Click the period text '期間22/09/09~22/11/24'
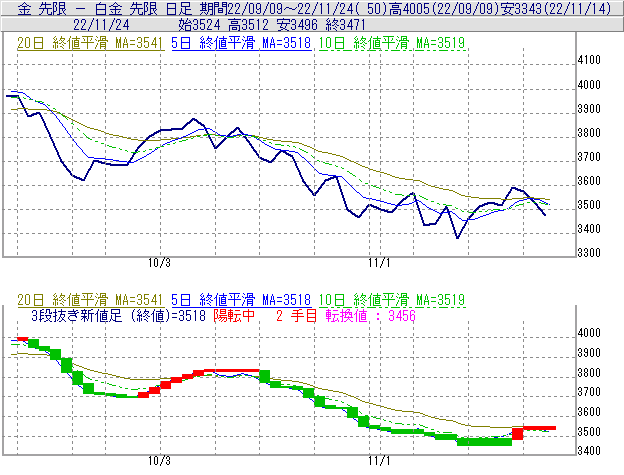Image resolution: width=624 pixels, height=475 pixels. [x=276, y=8]
